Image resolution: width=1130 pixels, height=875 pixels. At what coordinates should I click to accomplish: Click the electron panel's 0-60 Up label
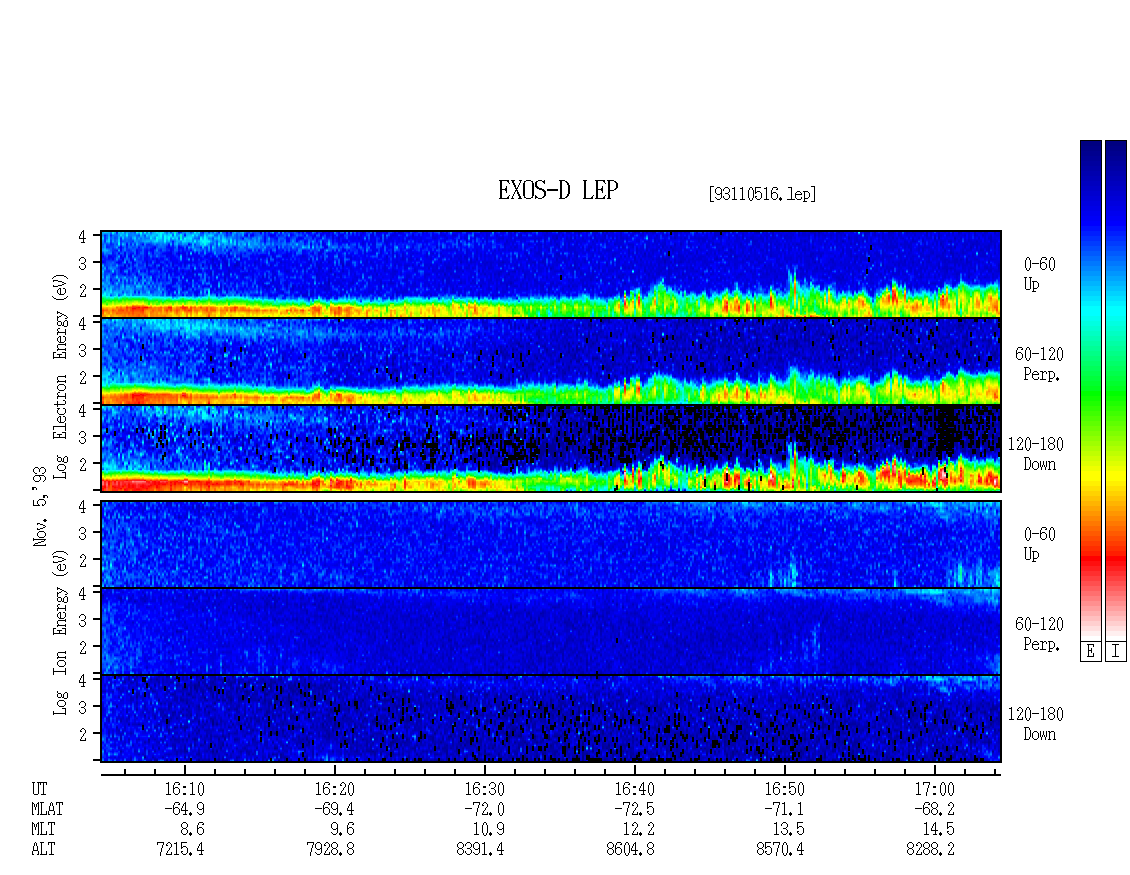[1039, 275]
